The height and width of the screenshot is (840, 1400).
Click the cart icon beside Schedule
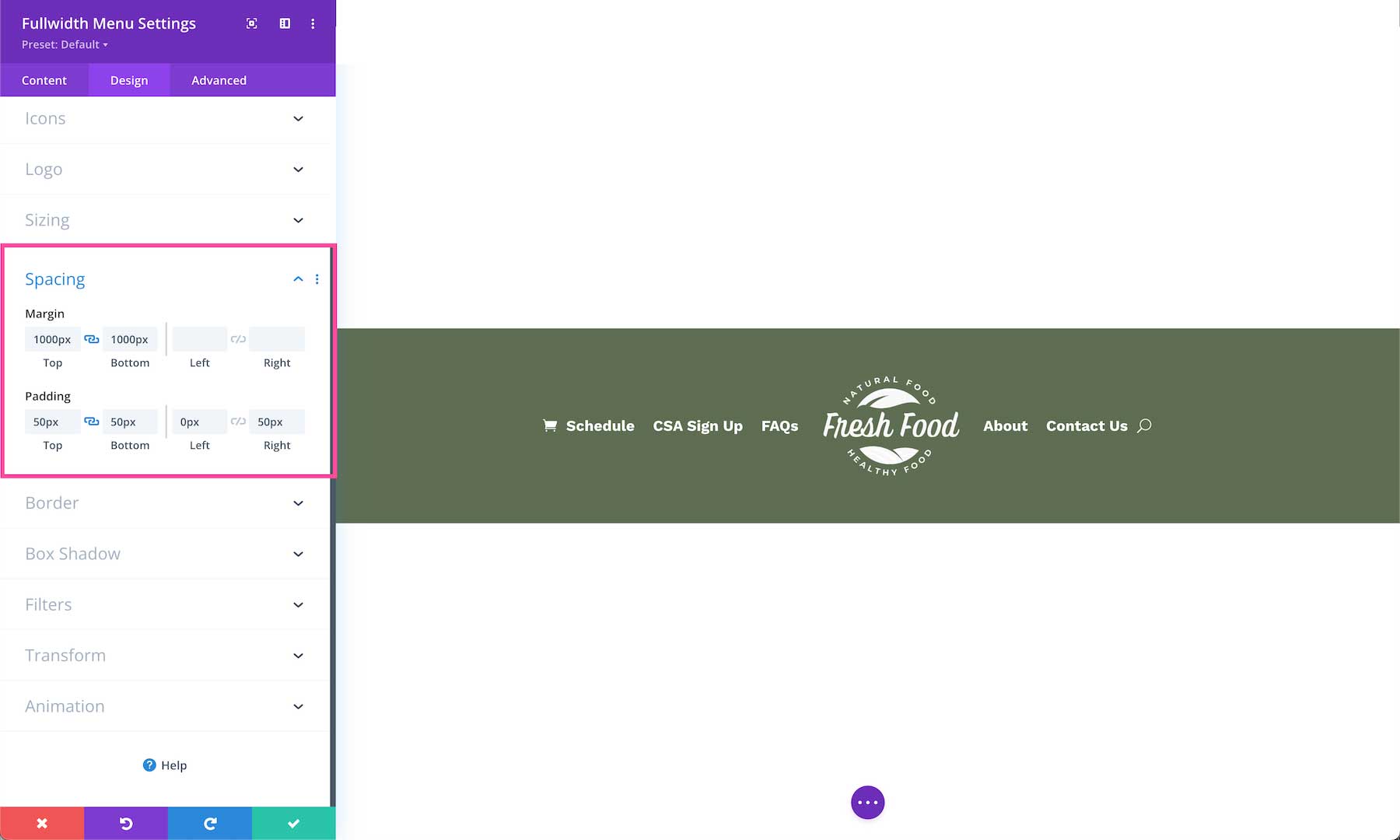tap(549, 425)
